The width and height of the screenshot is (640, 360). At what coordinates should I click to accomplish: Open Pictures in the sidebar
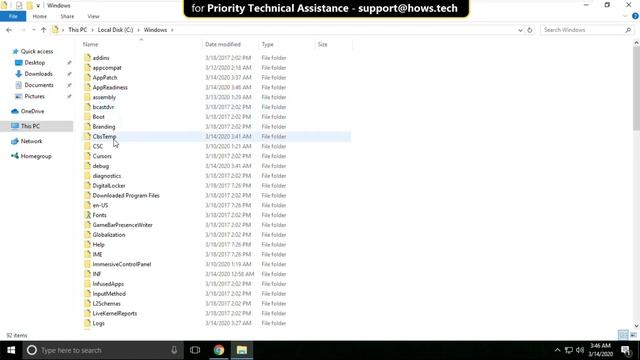34,96
